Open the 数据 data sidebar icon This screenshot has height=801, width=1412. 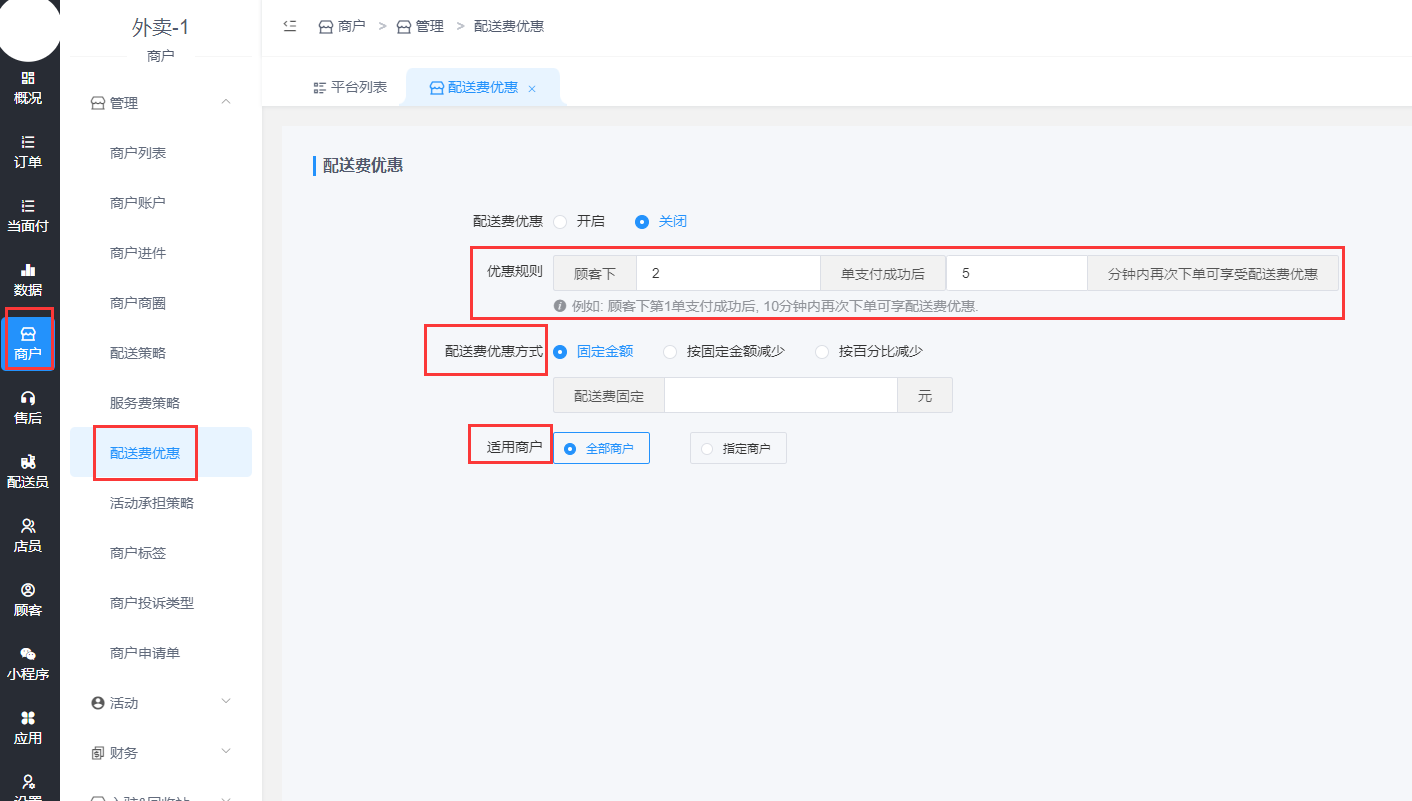click(28, 280)
